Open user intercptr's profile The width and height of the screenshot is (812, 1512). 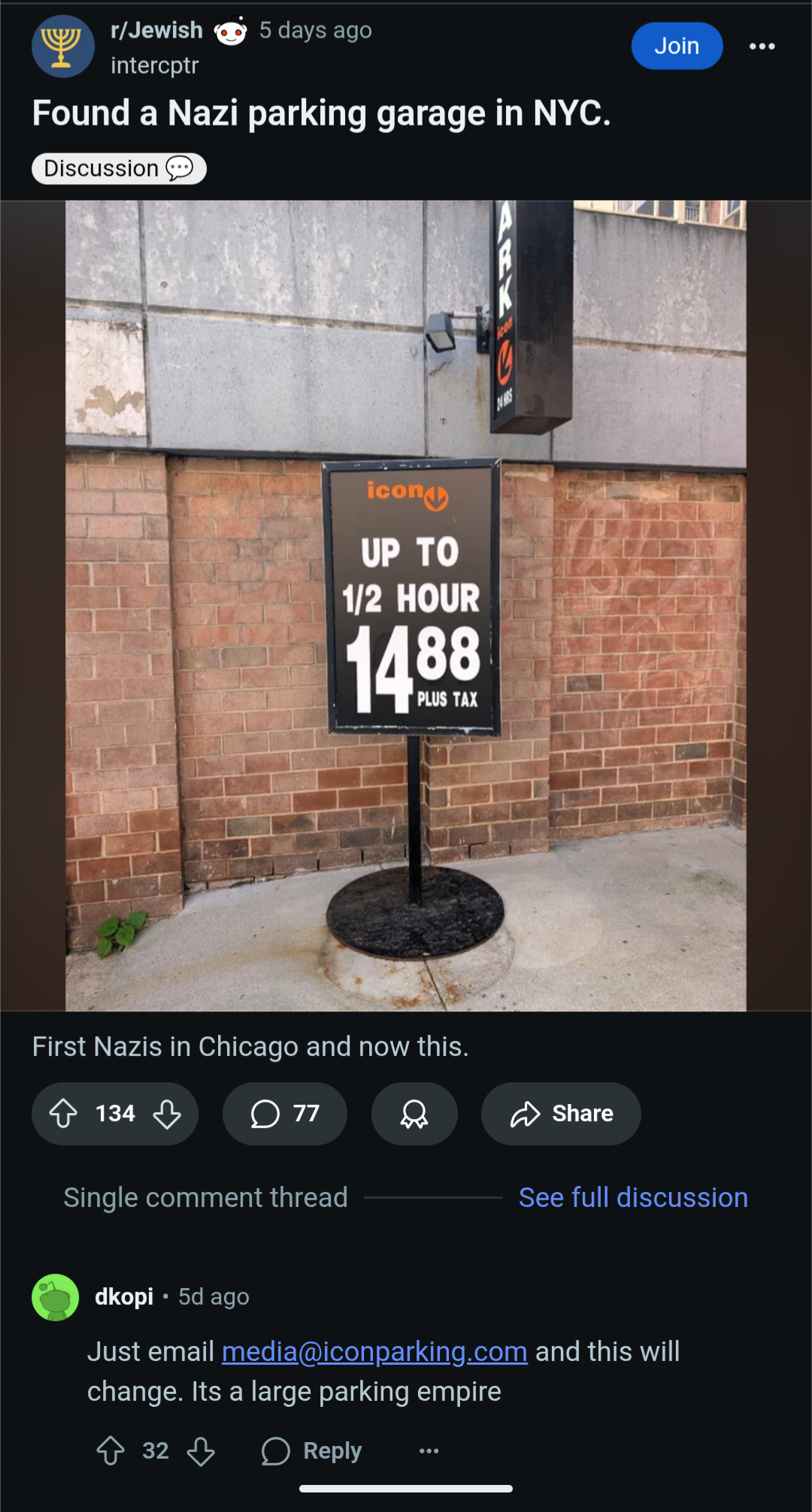[154, 65]
